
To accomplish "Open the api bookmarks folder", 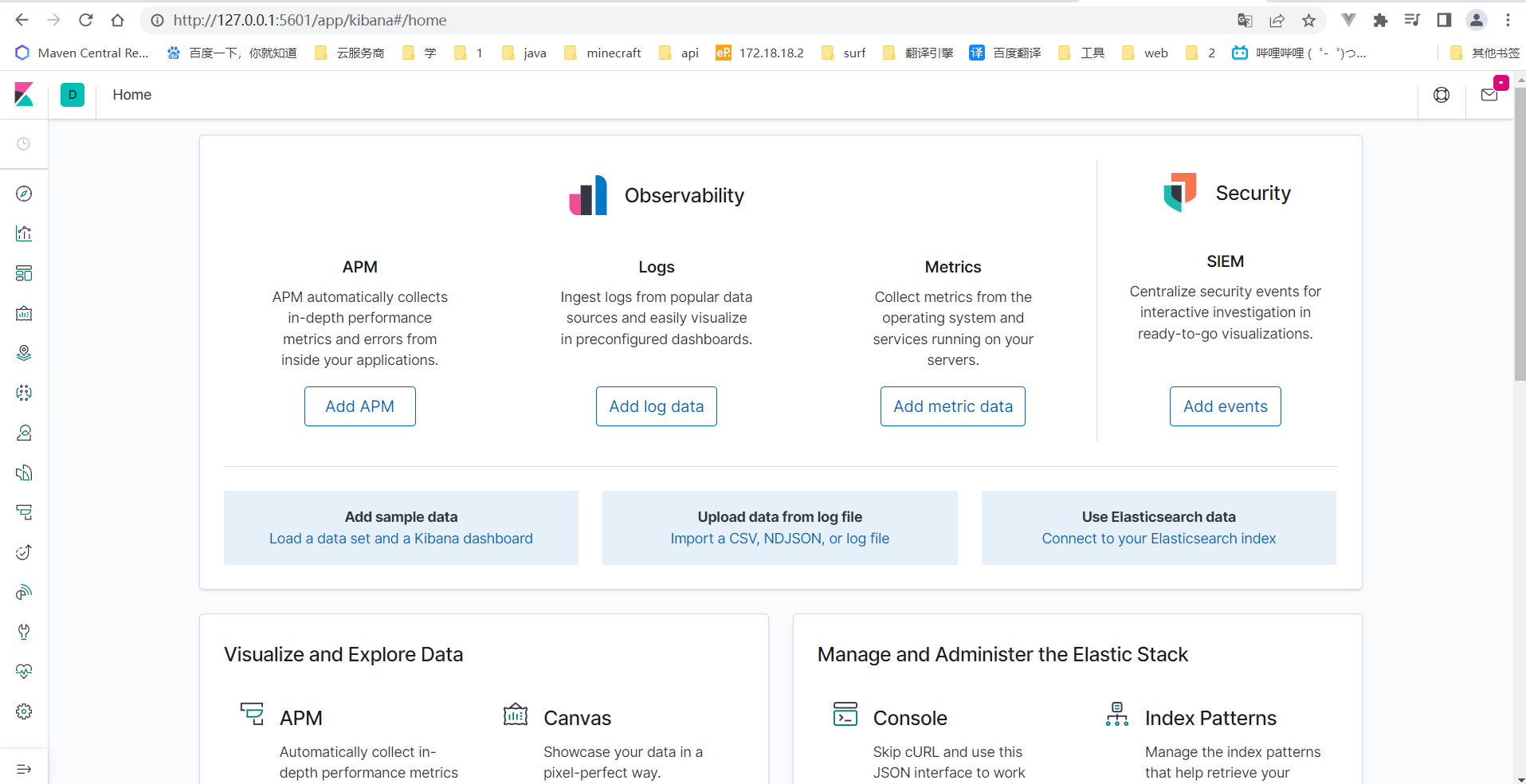I will 679,53.
